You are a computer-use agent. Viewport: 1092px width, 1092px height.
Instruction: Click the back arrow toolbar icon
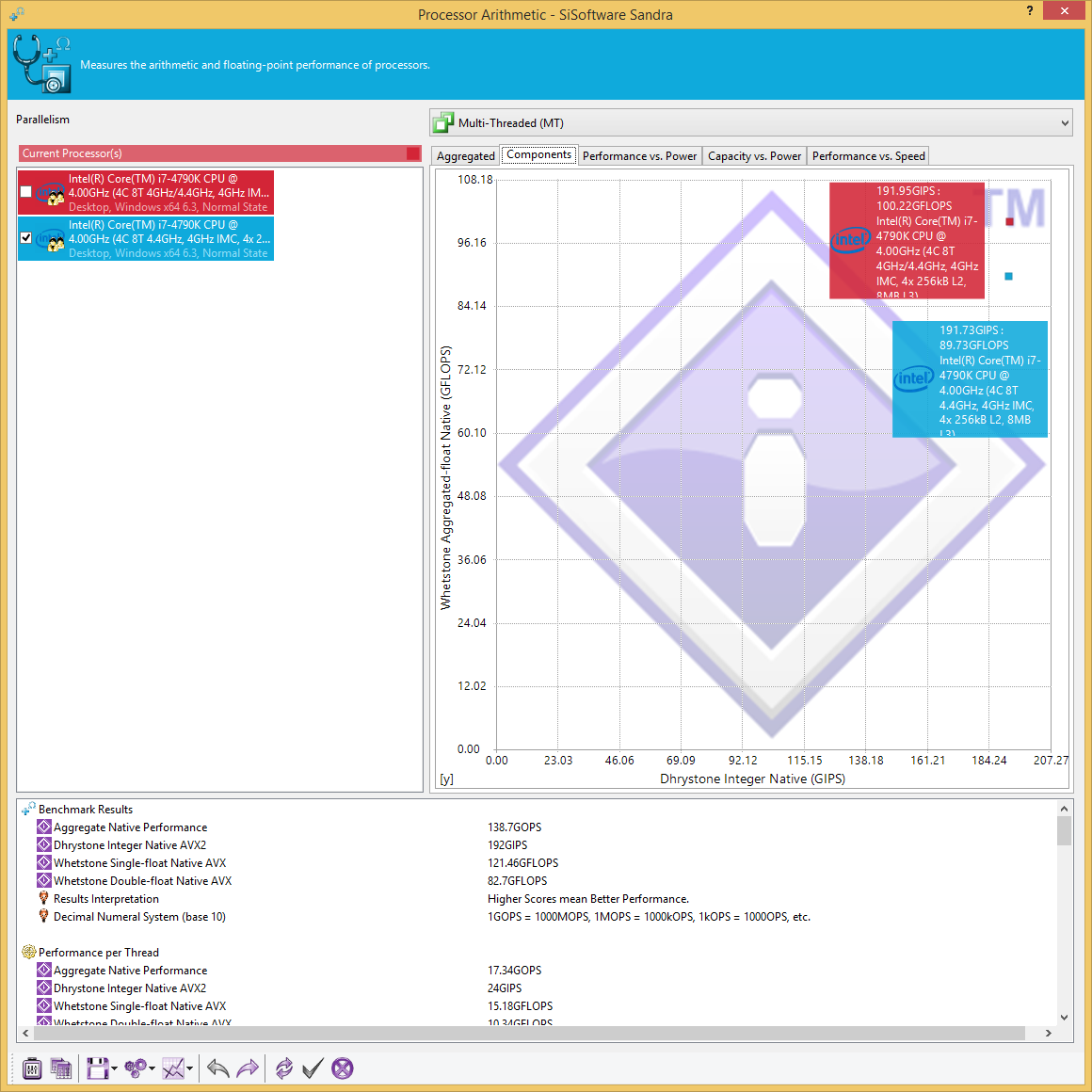[x=218, y=1068]
